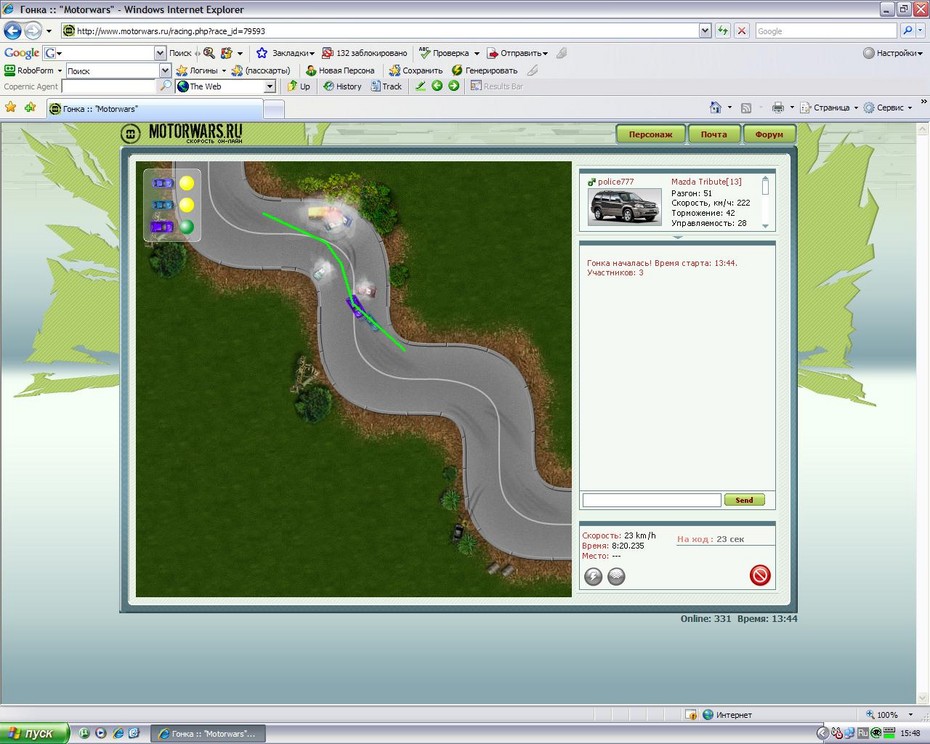The image size is (930, 744).
Task: Open Copernic History
Action: pyautogui.click(x=342, y=86)
